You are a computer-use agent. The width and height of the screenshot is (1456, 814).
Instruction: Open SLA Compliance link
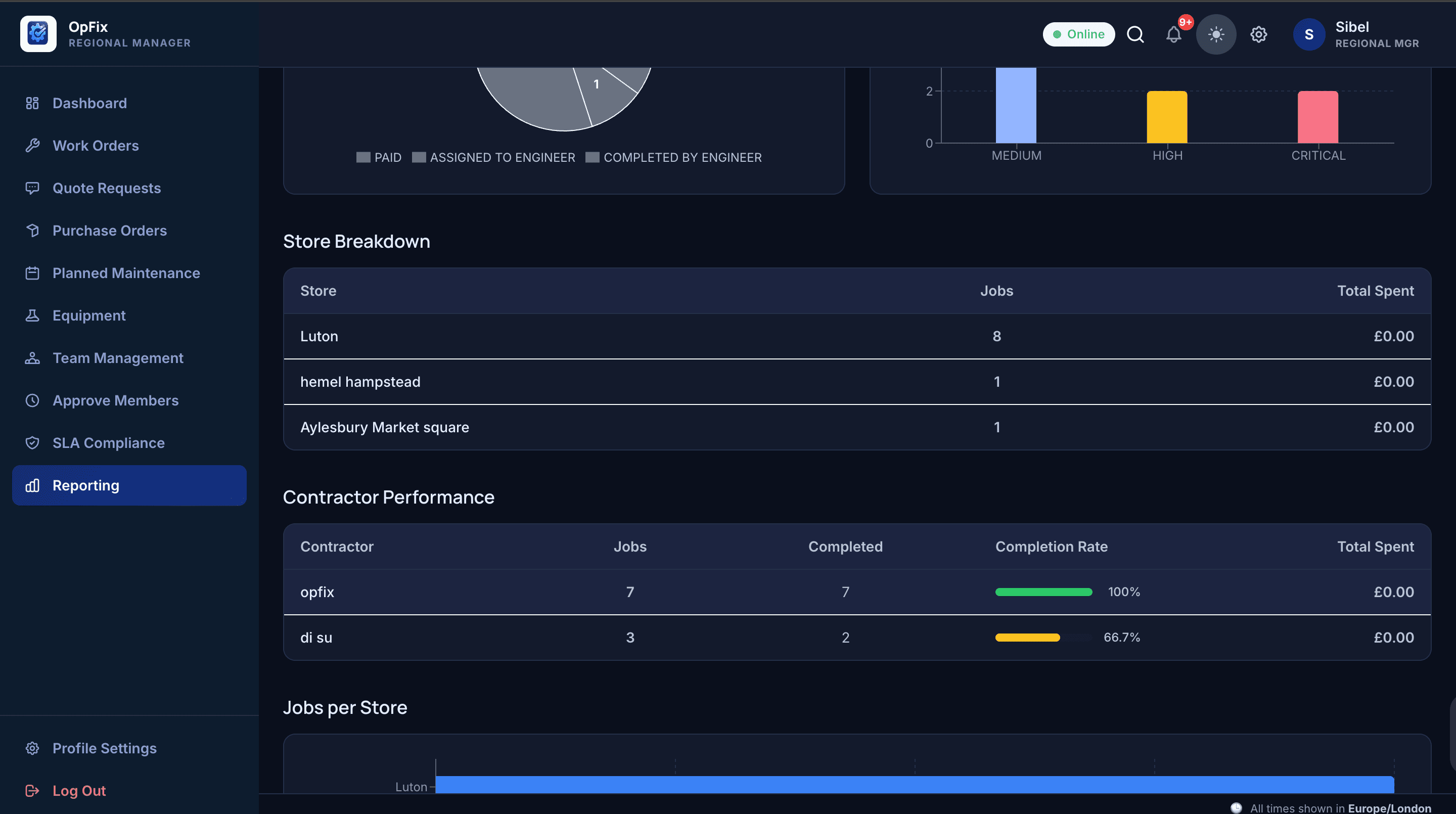click(129, 442)
